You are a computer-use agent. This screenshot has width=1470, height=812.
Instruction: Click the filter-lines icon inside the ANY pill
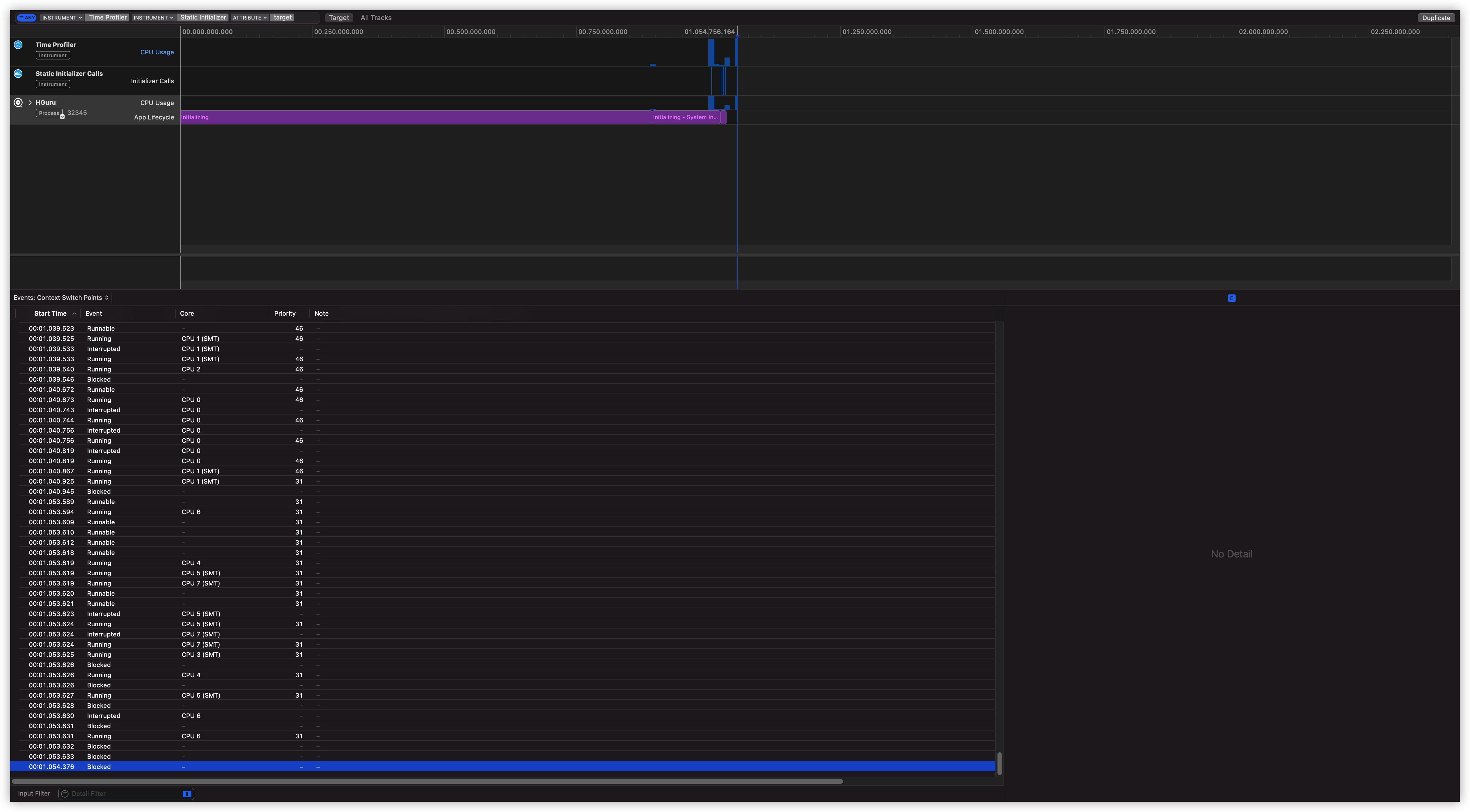pyautogui.click(x=22, y=17)
